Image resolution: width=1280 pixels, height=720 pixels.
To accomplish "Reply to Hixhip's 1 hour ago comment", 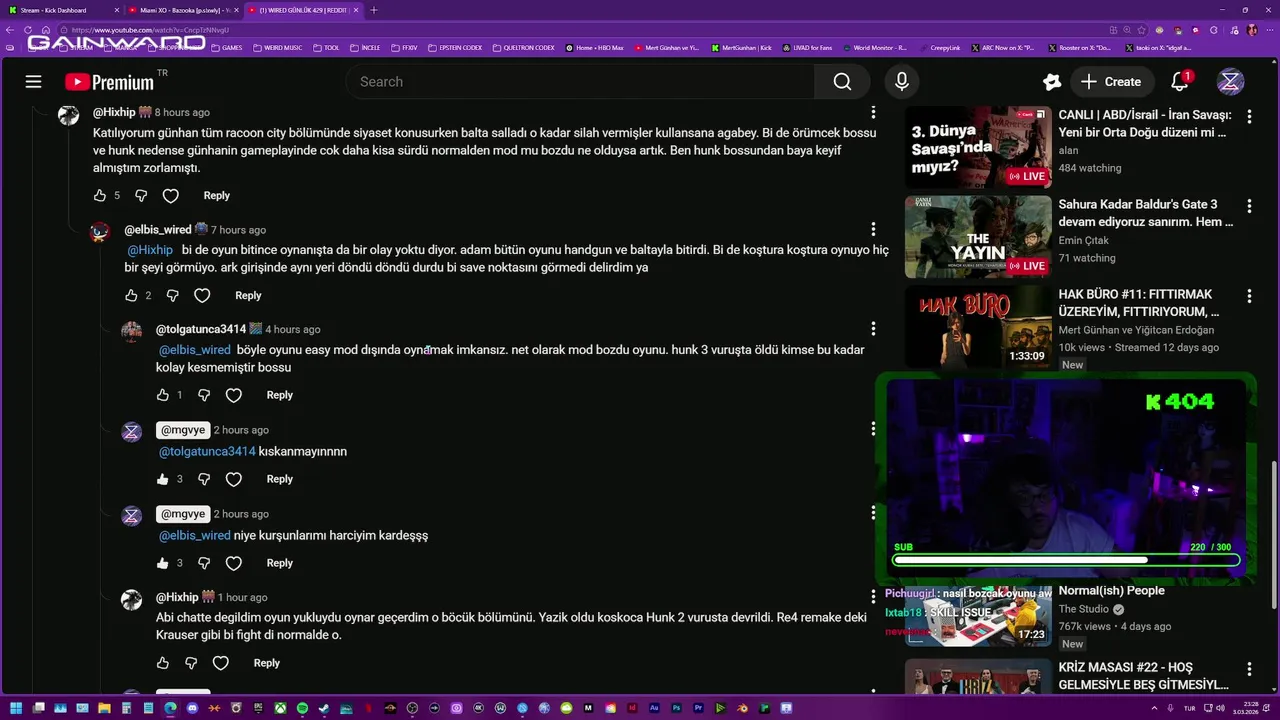I will click(266, 663).
